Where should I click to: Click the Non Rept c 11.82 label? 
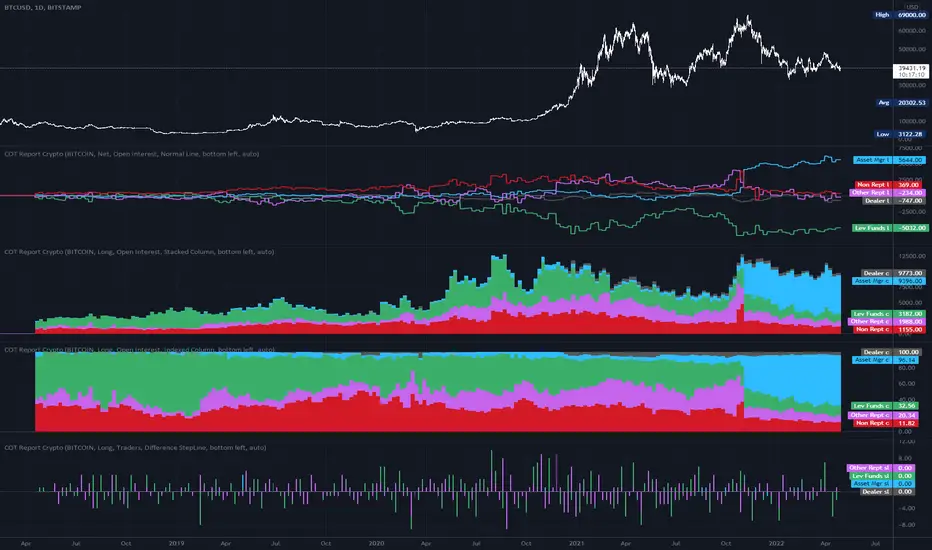click(887, 423)
